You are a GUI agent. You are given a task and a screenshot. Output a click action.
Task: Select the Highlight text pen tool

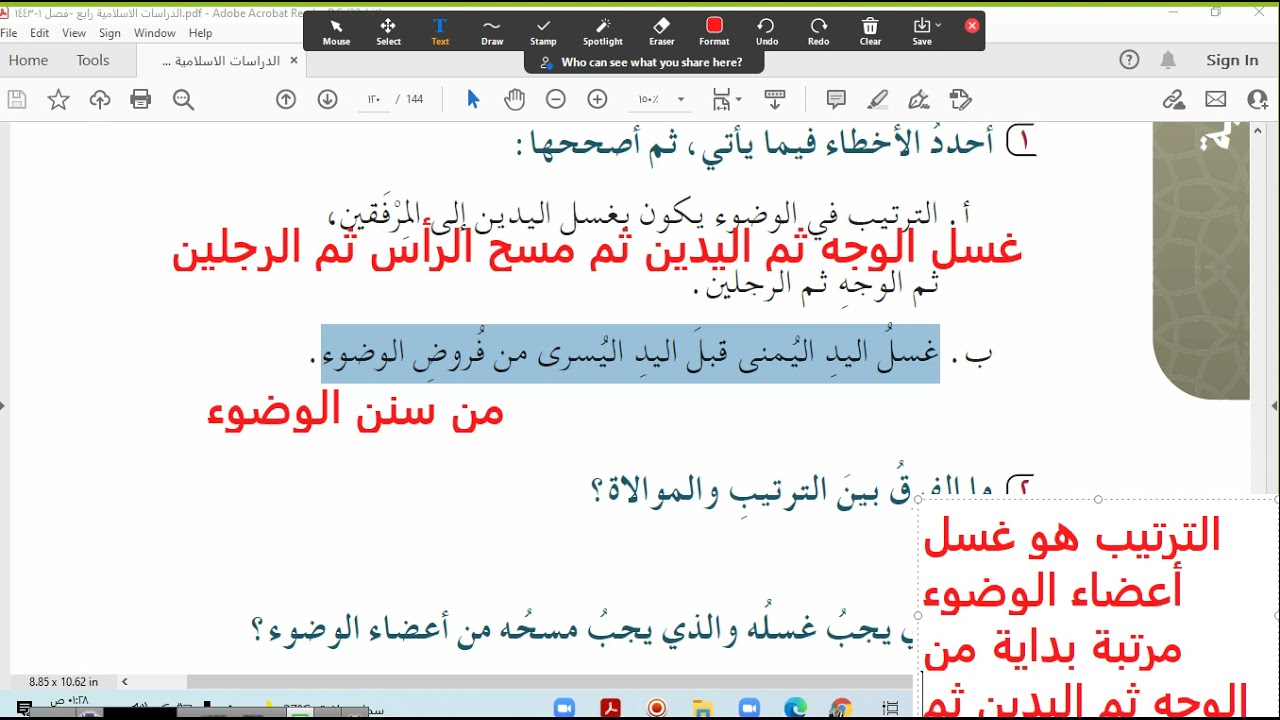878,99
